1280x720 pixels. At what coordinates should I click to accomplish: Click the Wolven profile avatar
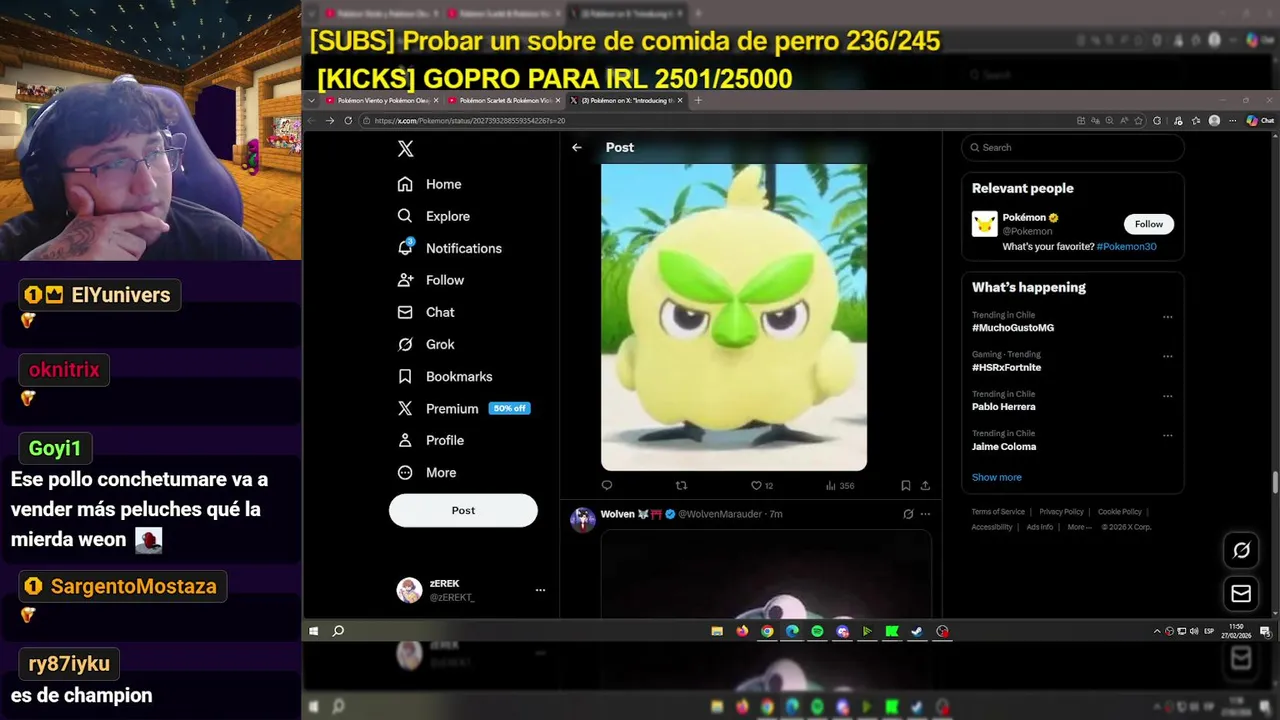click(582, 520)
